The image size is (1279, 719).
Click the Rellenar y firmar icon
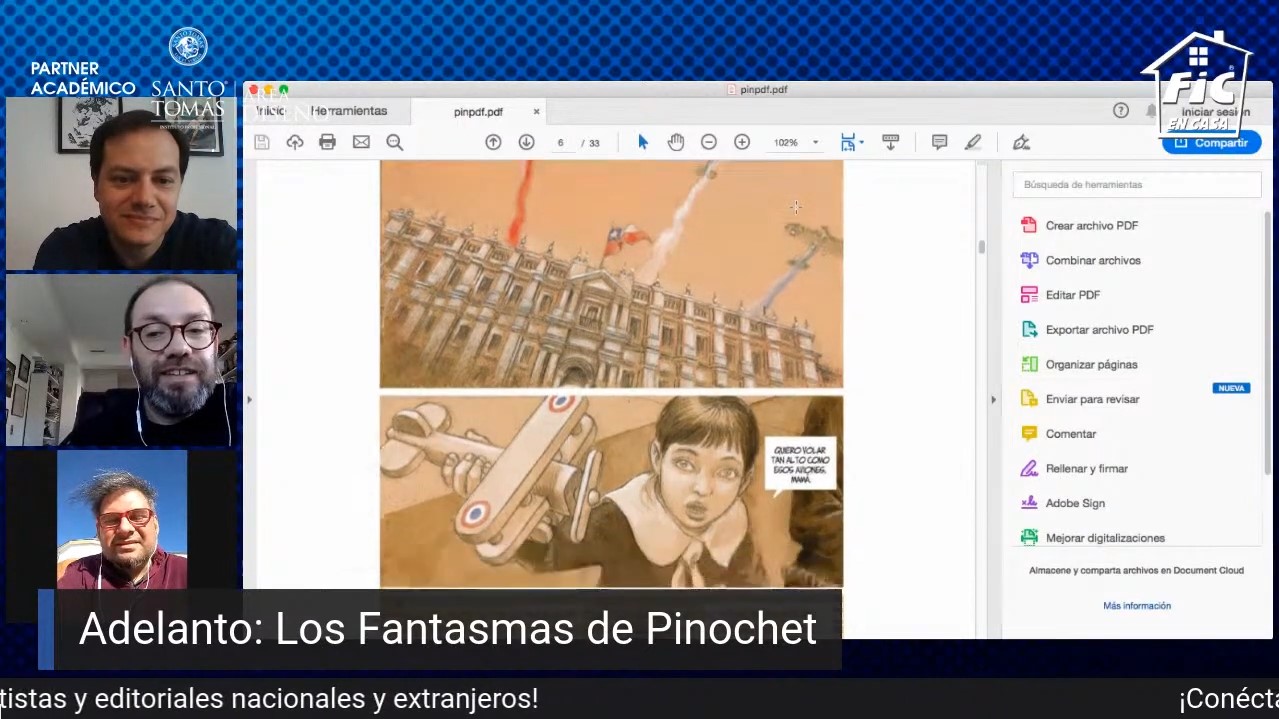coord(1029,468)
